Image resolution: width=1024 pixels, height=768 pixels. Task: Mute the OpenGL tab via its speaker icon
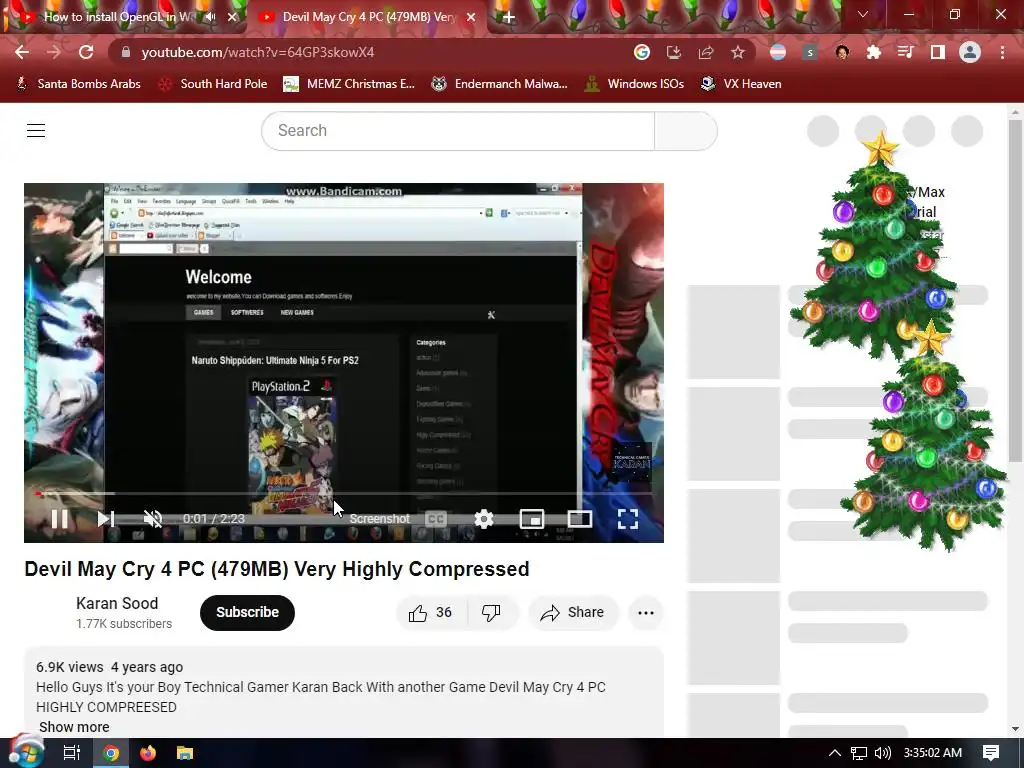pos(210,17)
